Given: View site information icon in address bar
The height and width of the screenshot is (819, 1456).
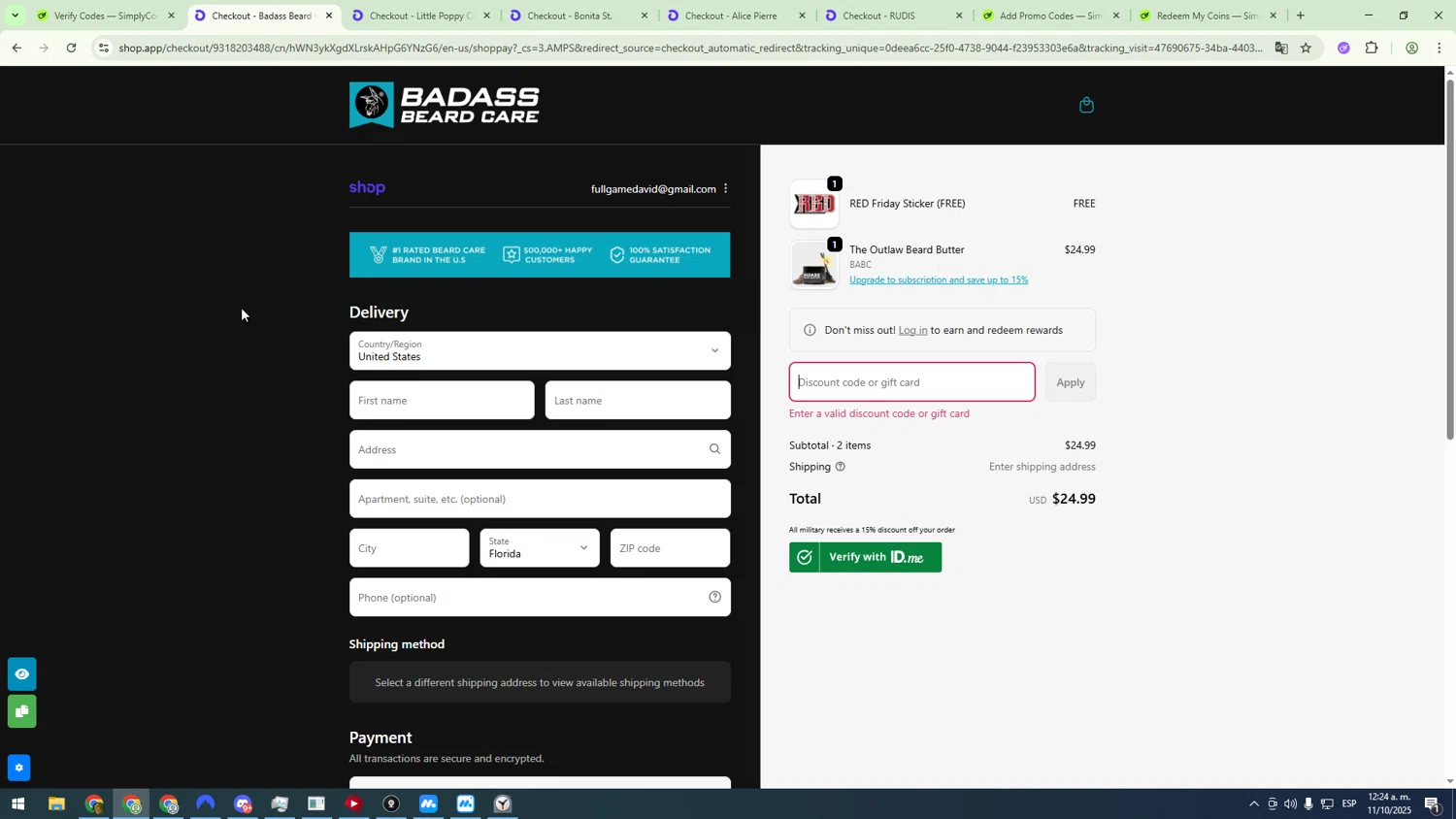Looking at the screenshot, I should tap(104, 48).
